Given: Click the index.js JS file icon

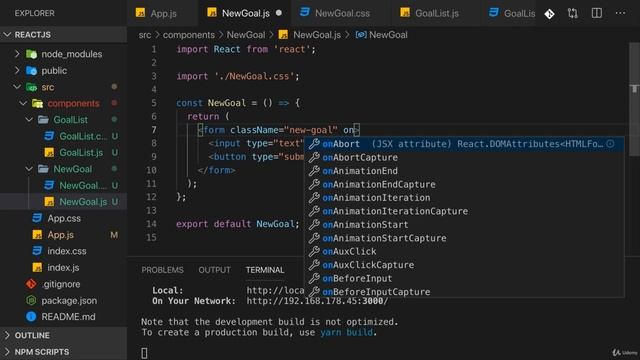Looking at the screenshot, I should click(x=37, y=267).
